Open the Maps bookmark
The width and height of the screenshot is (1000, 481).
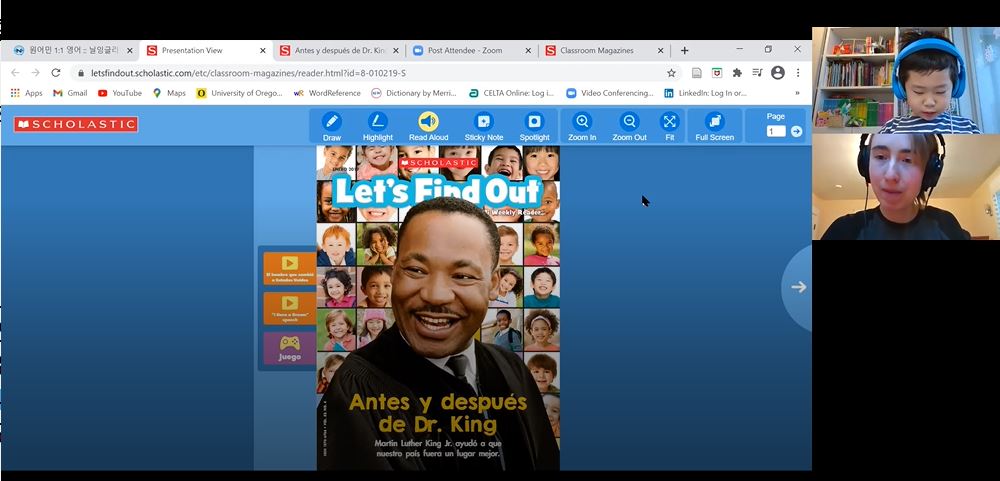click(169, 93)
